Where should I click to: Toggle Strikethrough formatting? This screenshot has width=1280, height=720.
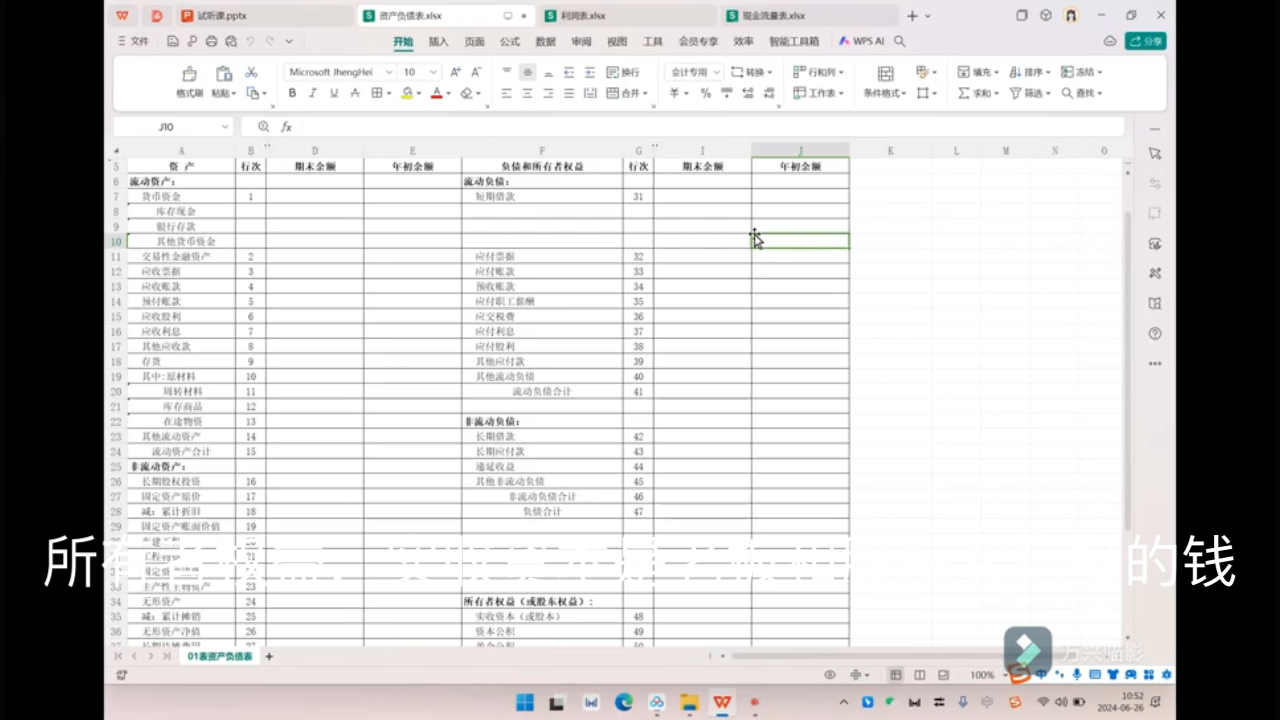click(x=355, y=93)
